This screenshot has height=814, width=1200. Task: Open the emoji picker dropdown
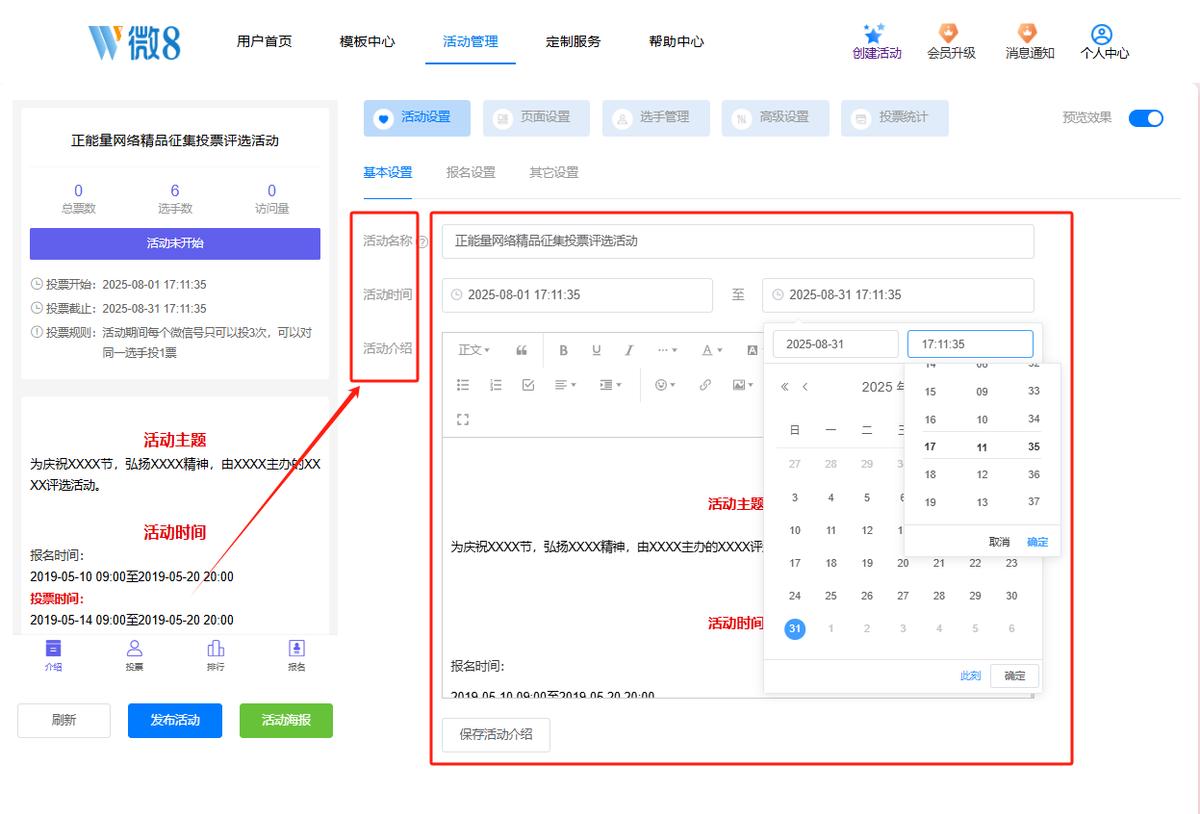(665, 385)
